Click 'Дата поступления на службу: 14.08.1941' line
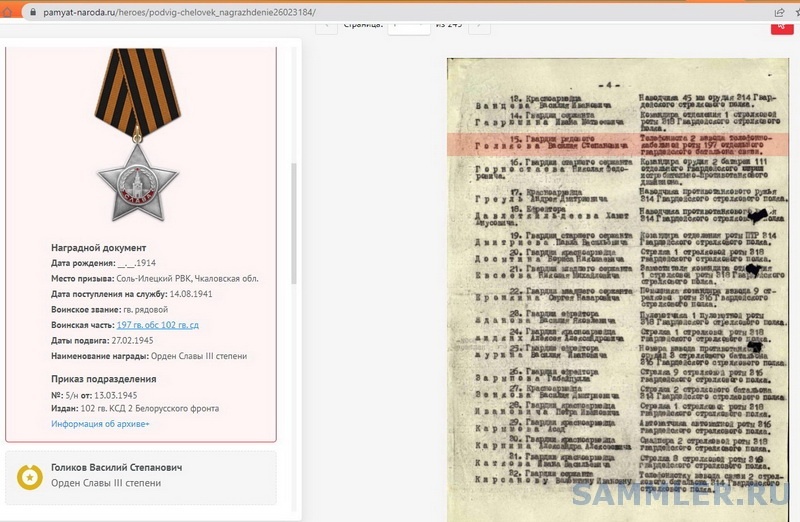Screen dimensions: 800x522 (132, 294)
